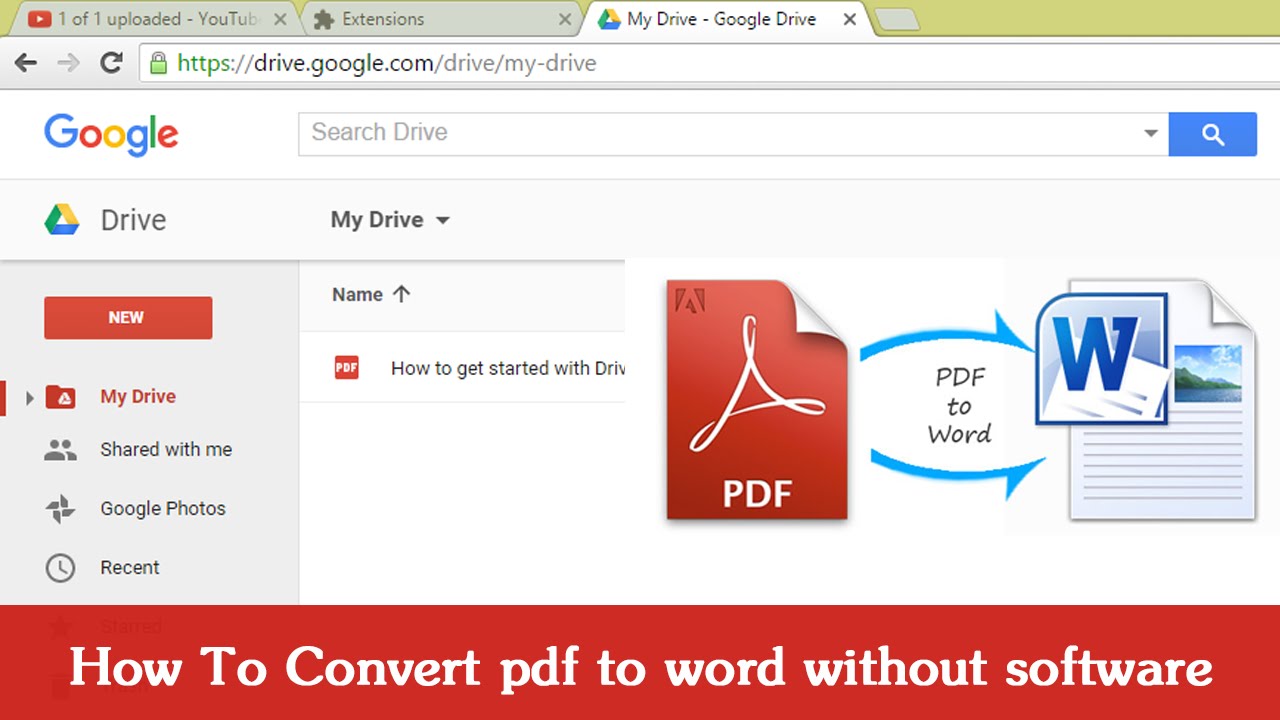Click the Drive title text

[133, 220]
